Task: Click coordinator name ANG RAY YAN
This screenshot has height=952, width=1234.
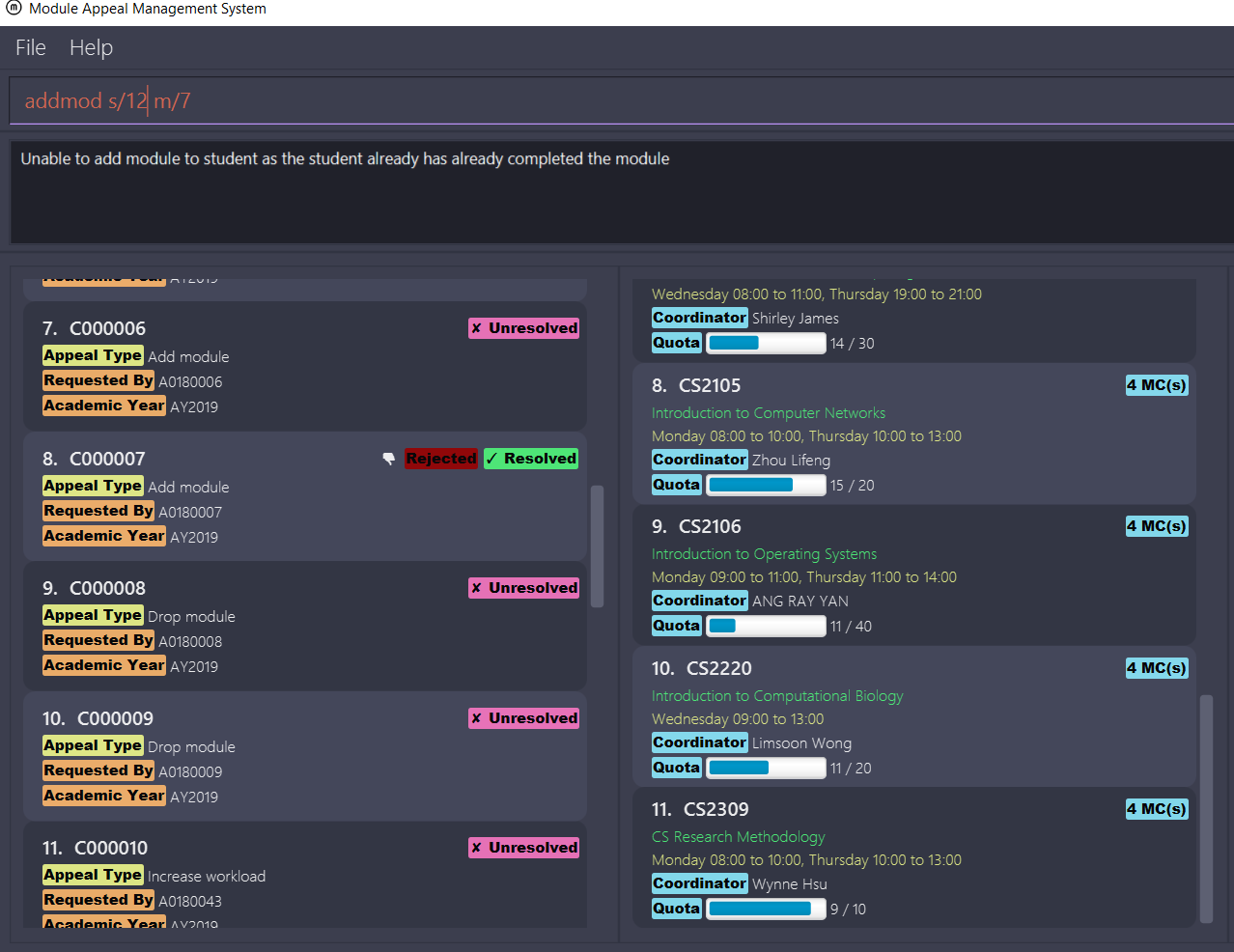Action: point(800,601)
